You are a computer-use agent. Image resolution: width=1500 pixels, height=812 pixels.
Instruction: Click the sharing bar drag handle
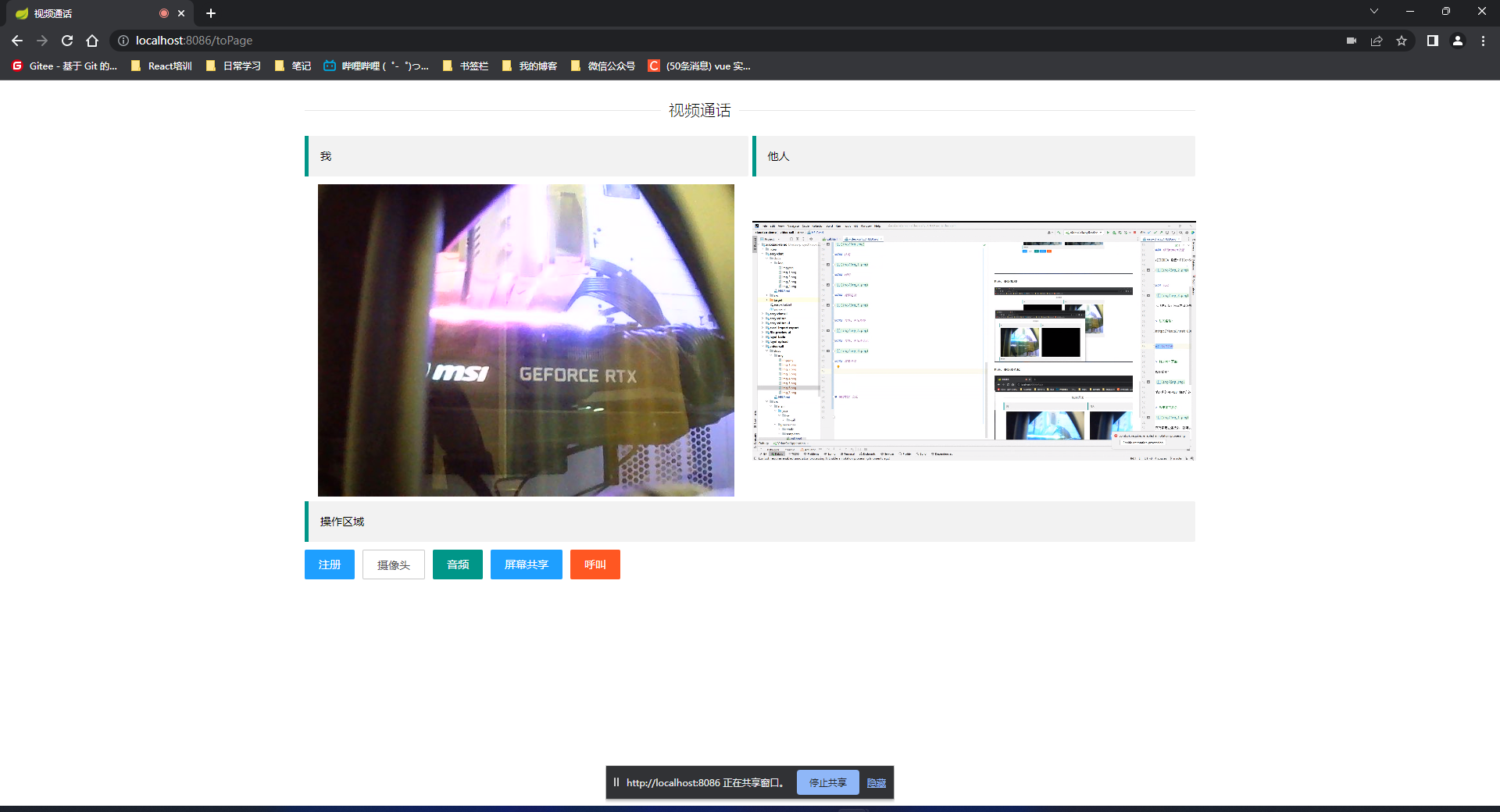click(x=616, y=782)
